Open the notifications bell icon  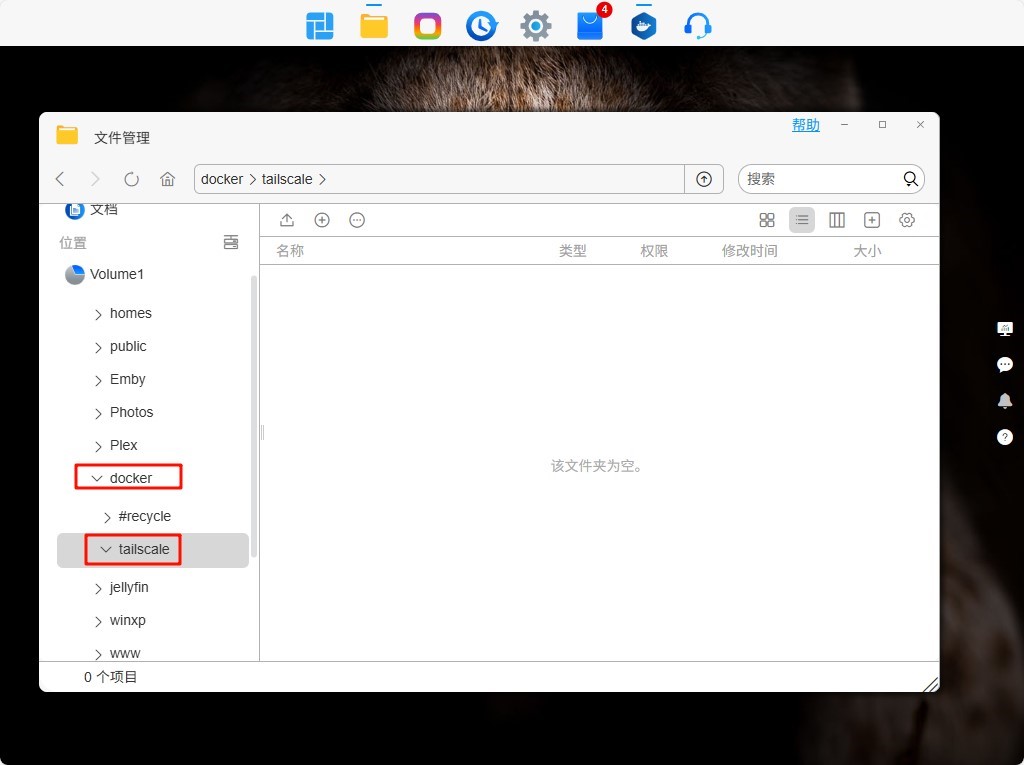pos(1005,401)
